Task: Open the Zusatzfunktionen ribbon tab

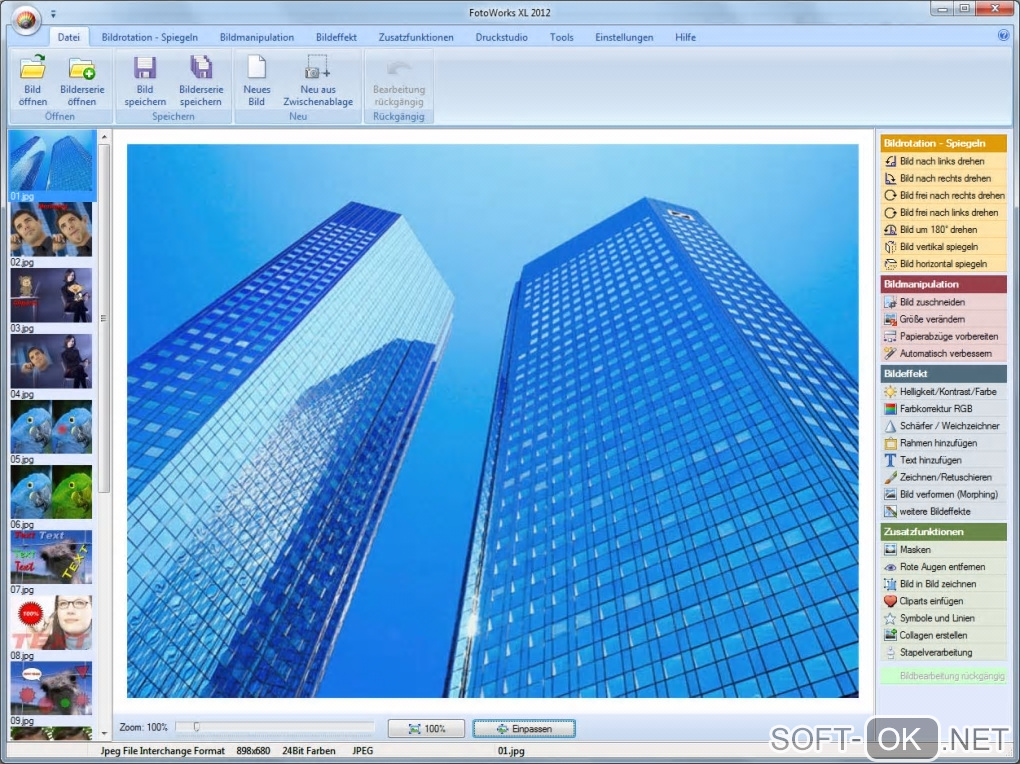Action: [x=416, y=37]
